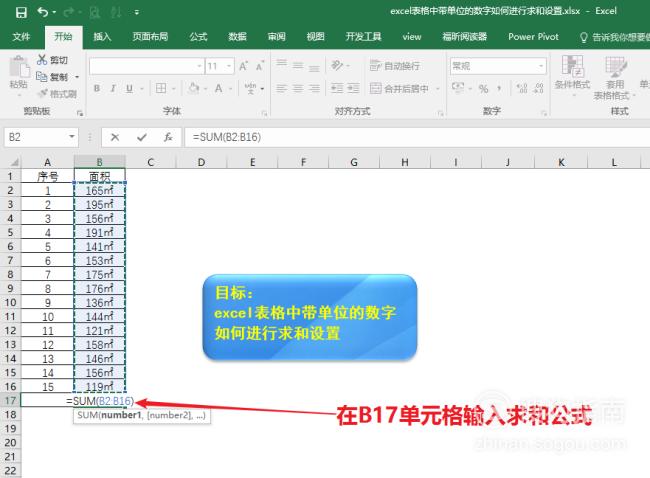The image size is (650, 478).
Task: Click the Undo arrow icon
Action: click(x=43, y=12)
